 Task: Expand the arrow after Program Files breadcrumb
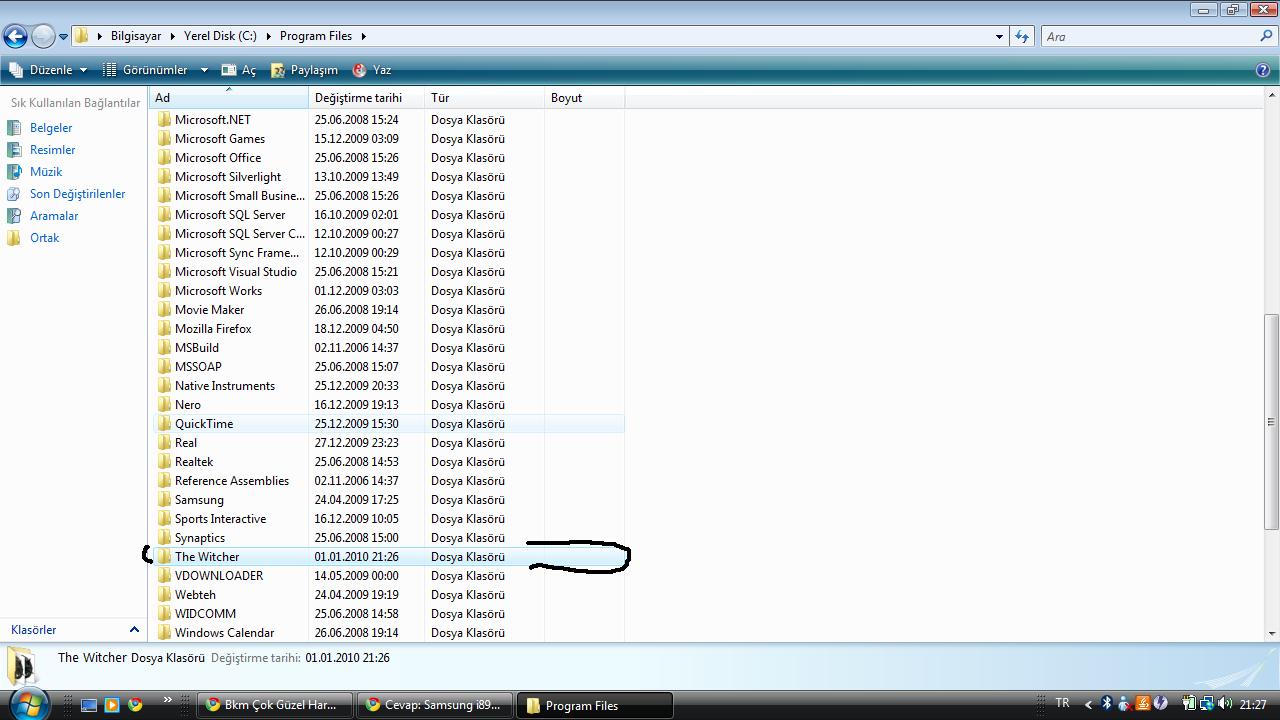[x=364, y=36]
